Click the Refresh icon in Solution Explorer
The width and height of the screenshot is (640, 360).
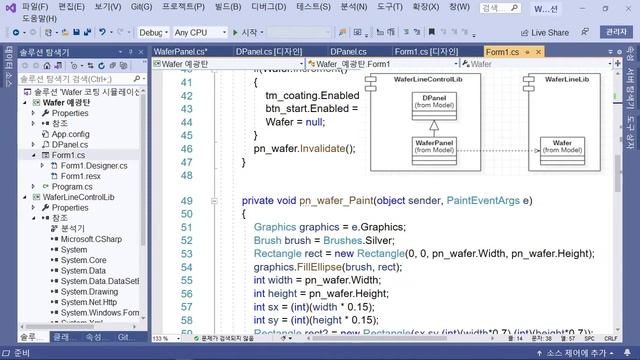[x=101, y=65]
